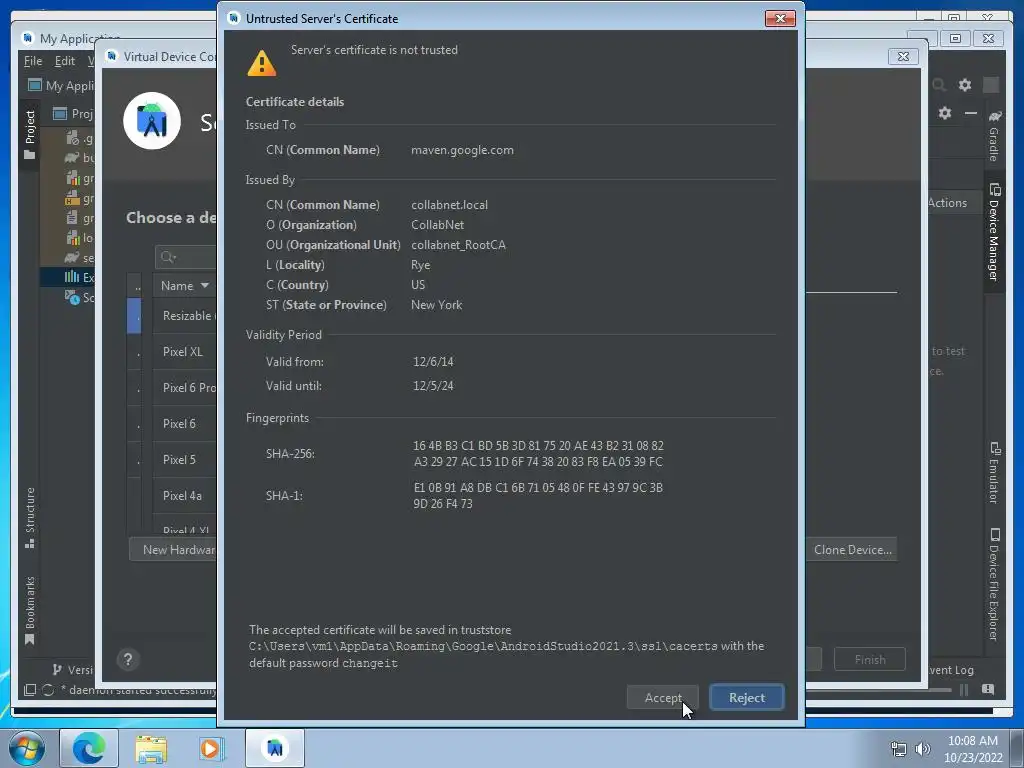Open the Gradle tool window

pos(994,137)
